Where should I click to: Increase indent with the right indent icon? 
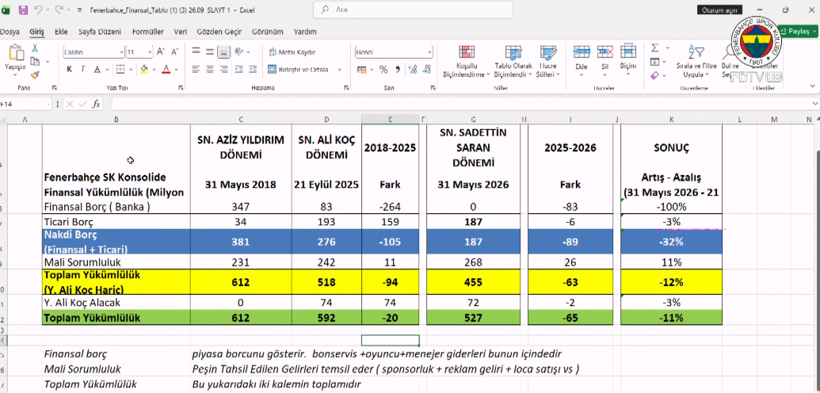click(252, 69)
